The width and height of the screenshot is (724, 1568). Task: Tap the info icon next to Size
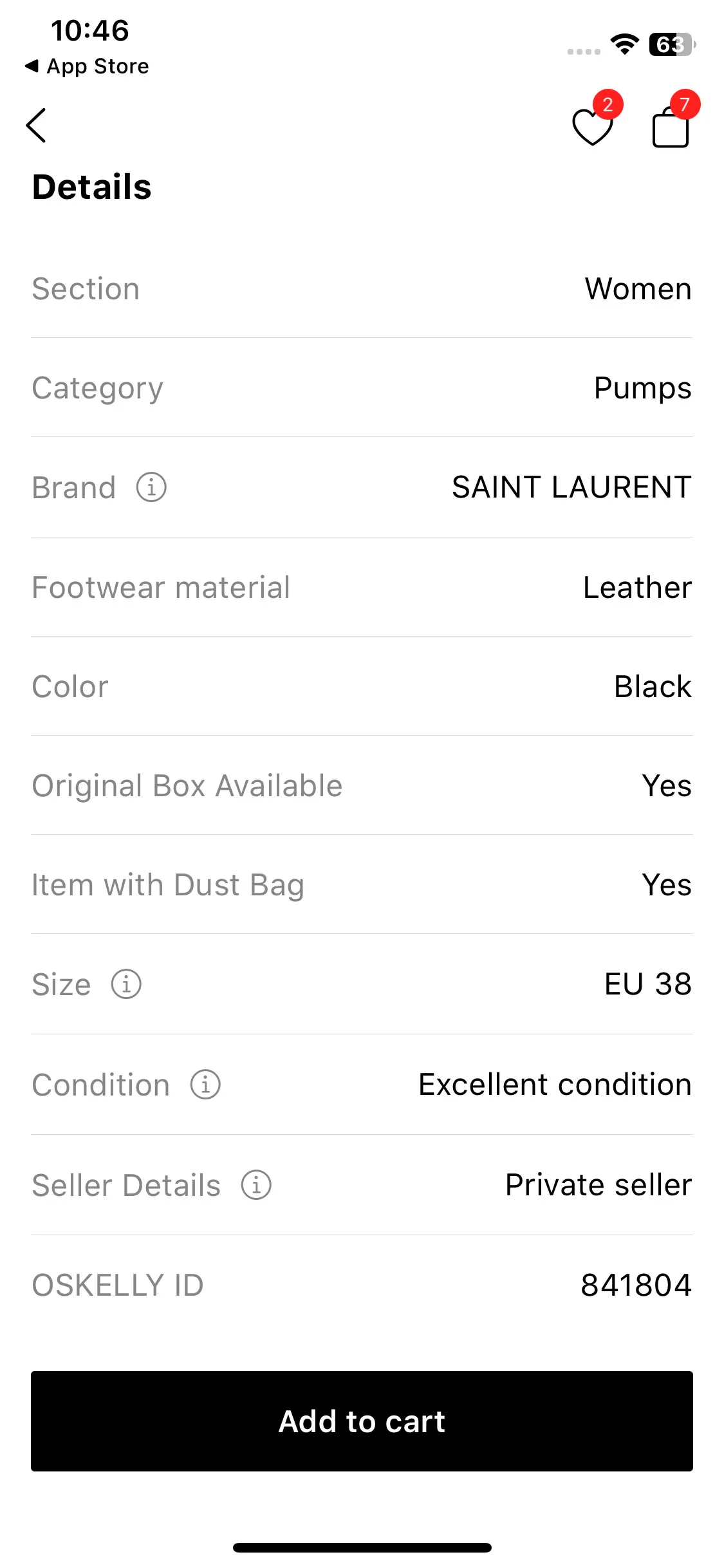point(126,984)
